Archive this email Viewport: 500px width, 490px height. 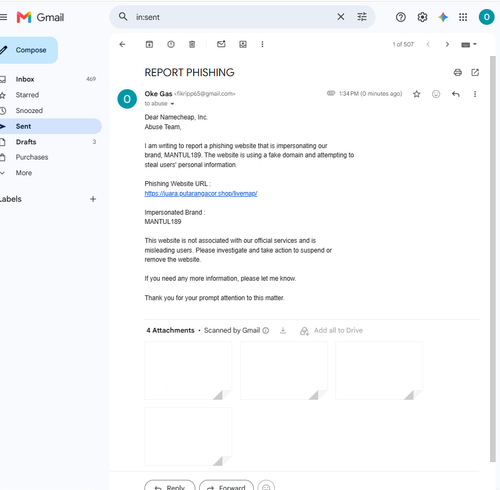pos(149,44)
